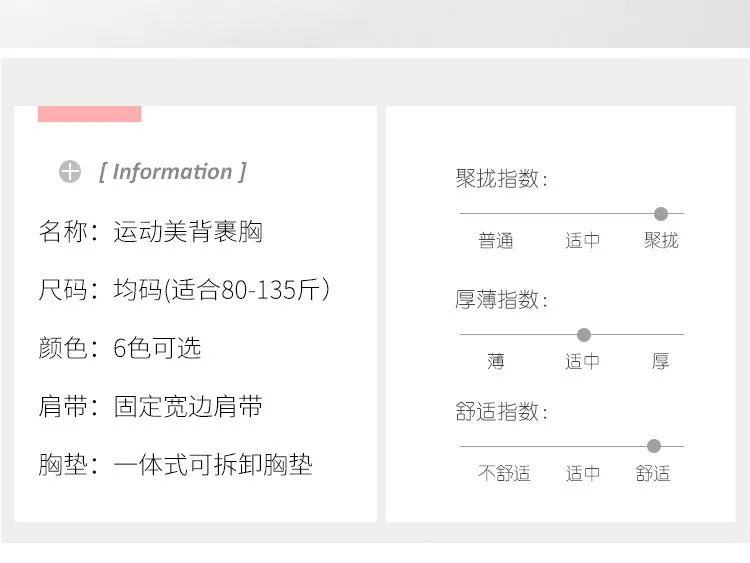Select 普通 under 聚拢指数

point(496,240)
